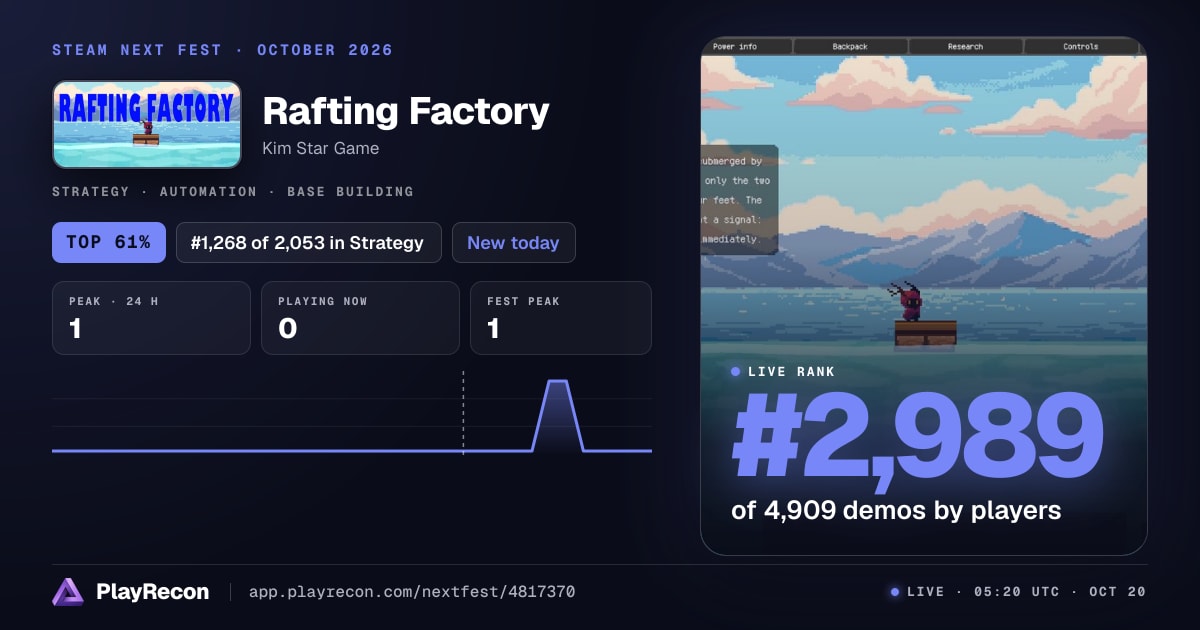The height and width of the screenshot is (630, 1200).
Task: Click the 'of 4,909 demos by players' text
Action: [x=896, y=510]
